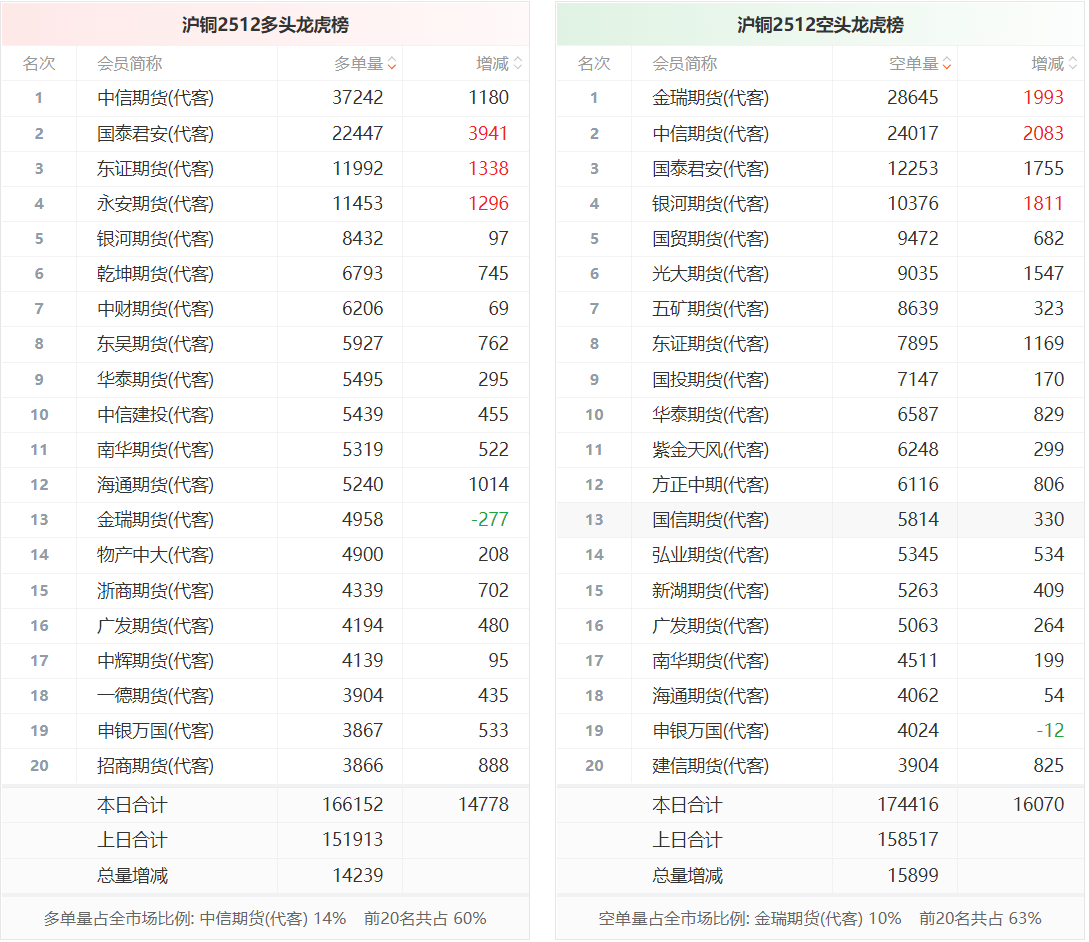
Task: Click short table 本日合计 total 174416
Action: pyautogui.click(x=908, y=804)
